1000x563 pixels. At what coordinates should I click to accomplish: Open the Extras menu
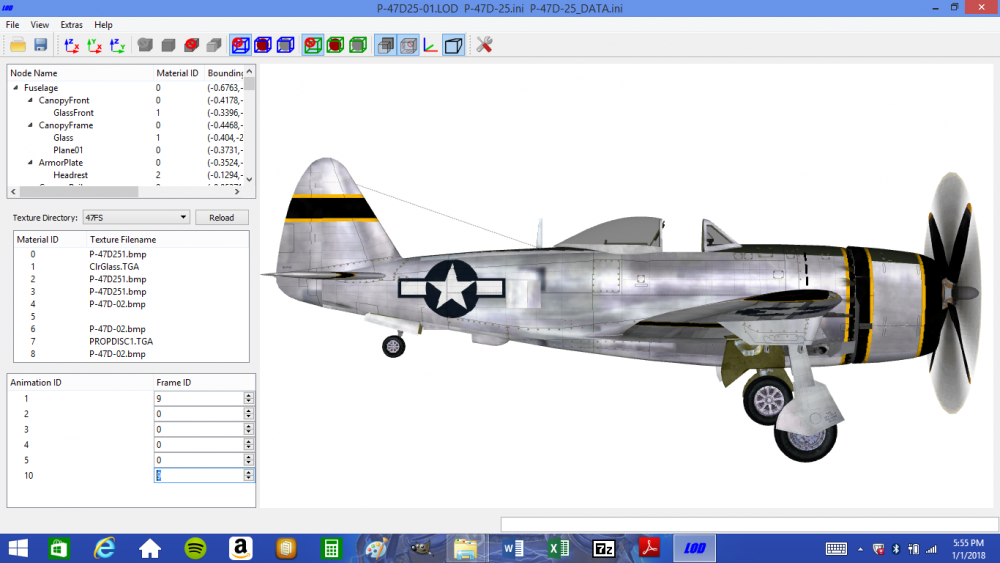[x=71, y=25]
